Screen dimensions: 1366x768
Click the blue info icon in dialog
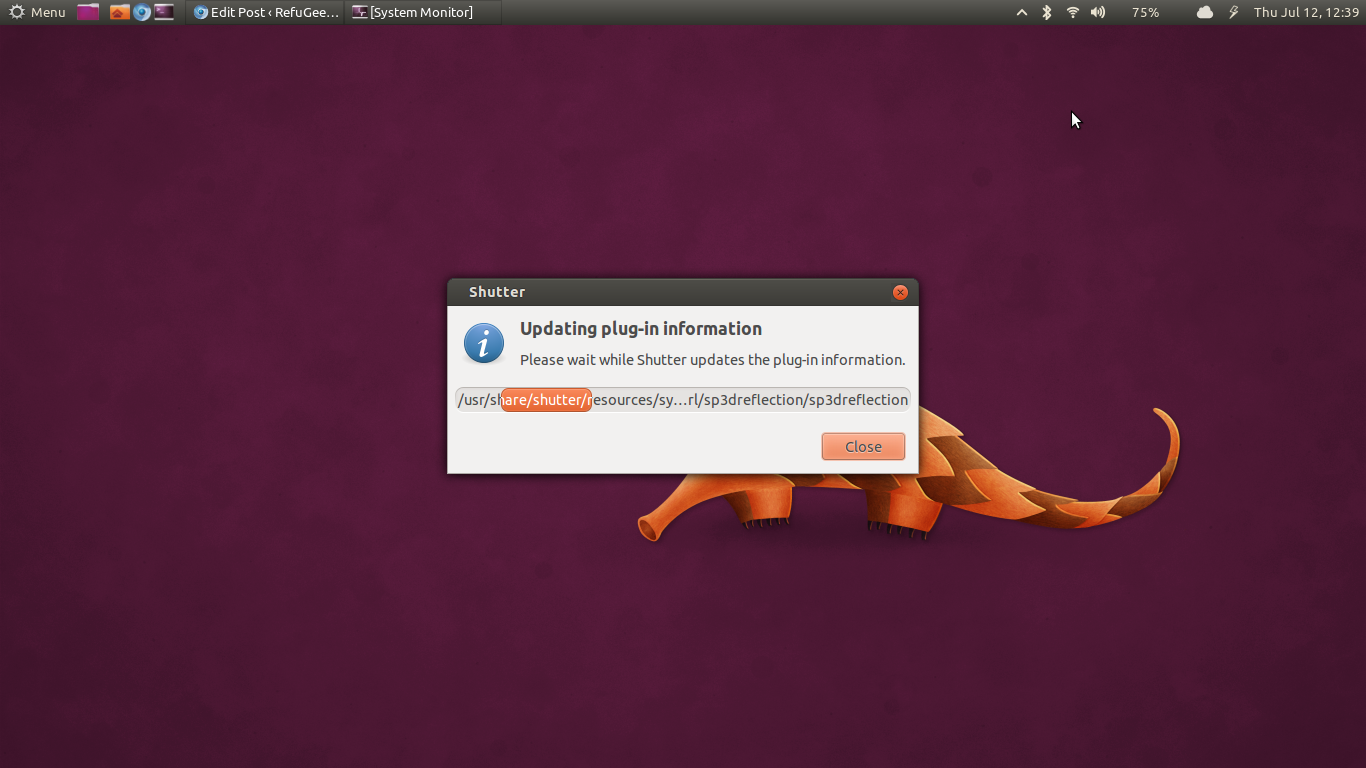coord(484,344)
